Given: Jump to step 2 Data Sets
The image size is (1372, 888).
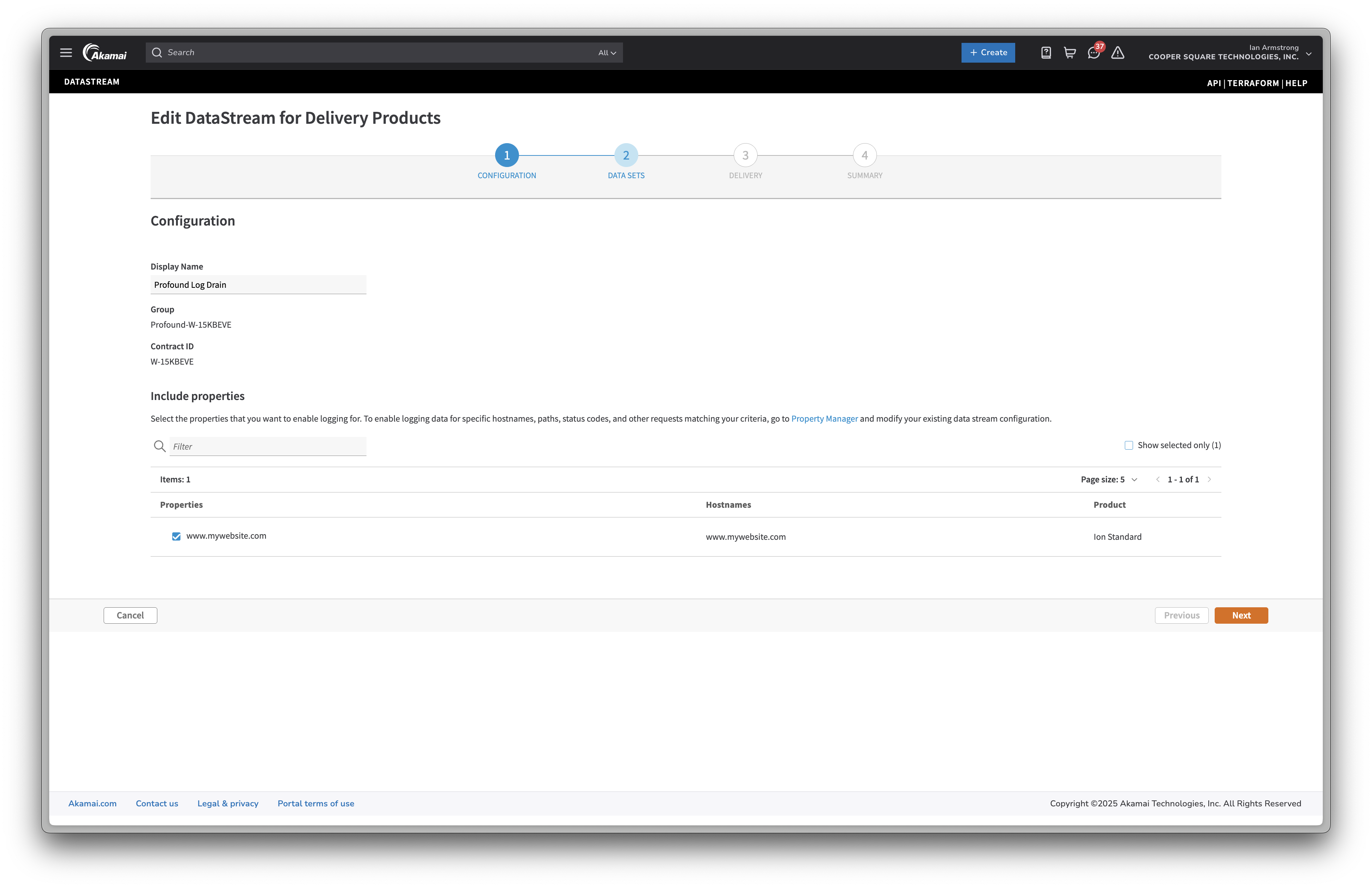Looking at the screenshot, I should point(626,155).
